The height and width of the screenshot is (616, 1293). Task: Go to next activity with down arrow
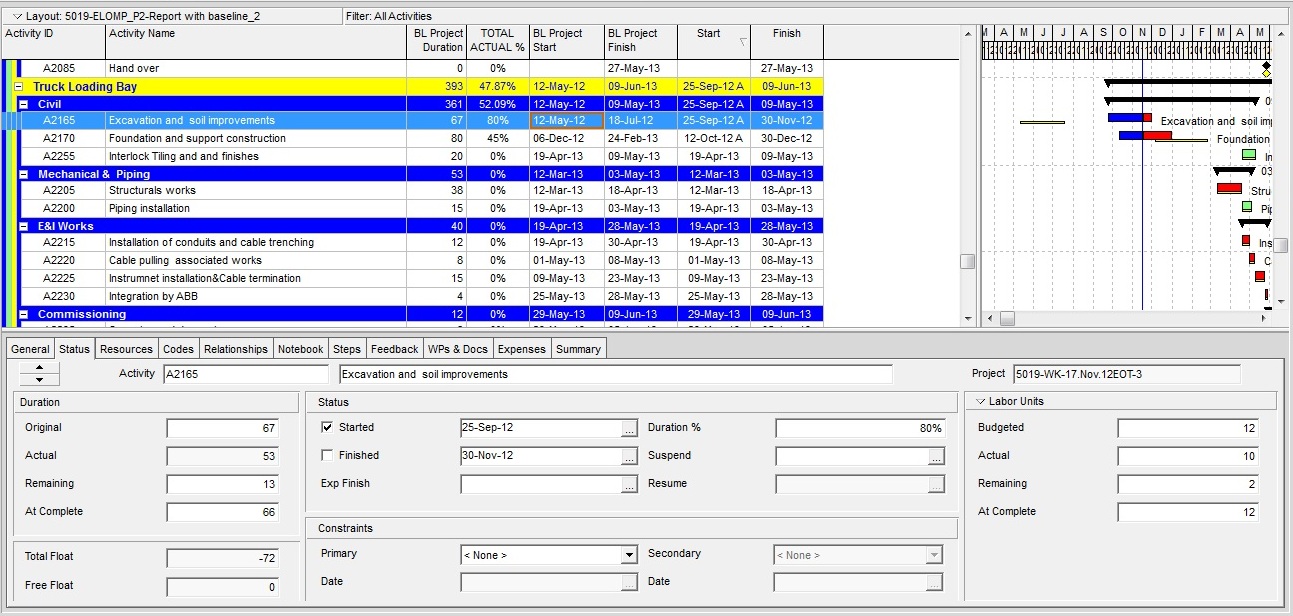(x=39, y=380)
